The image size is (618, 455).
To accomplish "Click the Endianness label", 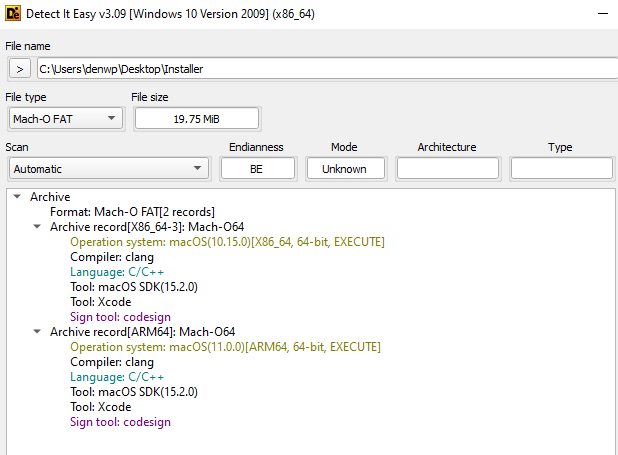I will [256, 147].
